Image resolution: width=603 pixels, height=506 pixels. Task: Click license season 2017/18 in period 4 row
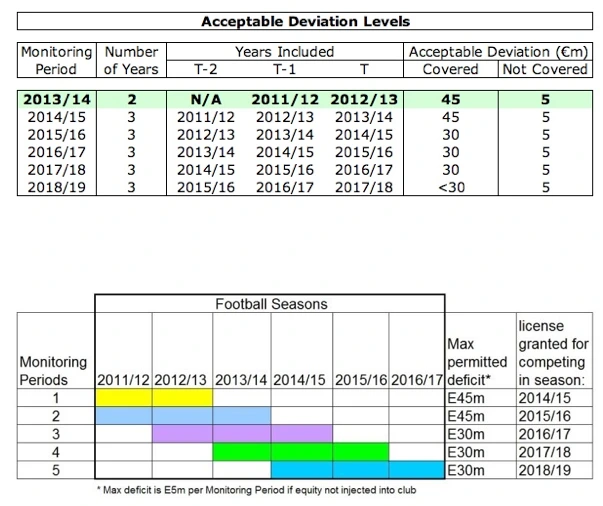point(545,452)
